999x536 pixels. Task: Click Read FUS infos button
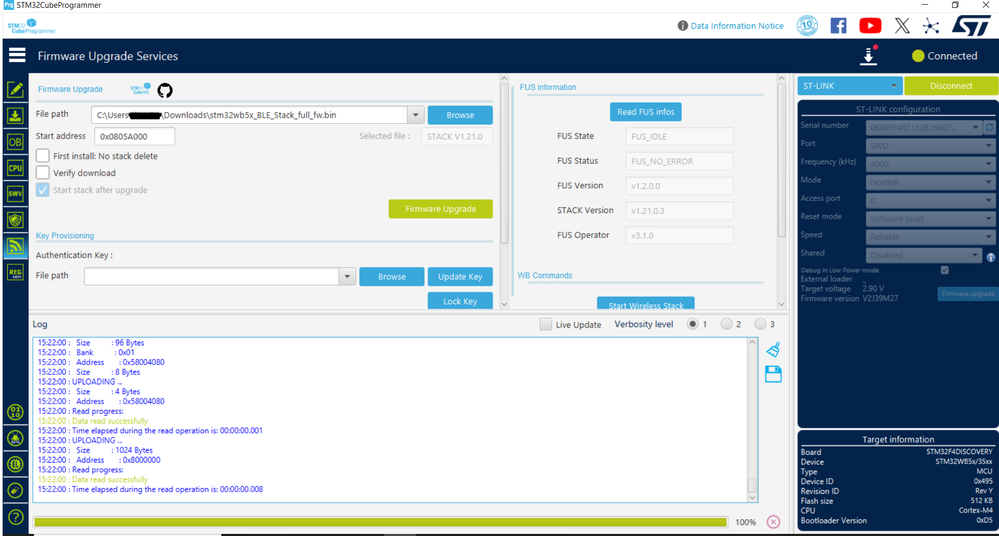tap(645, 112)
